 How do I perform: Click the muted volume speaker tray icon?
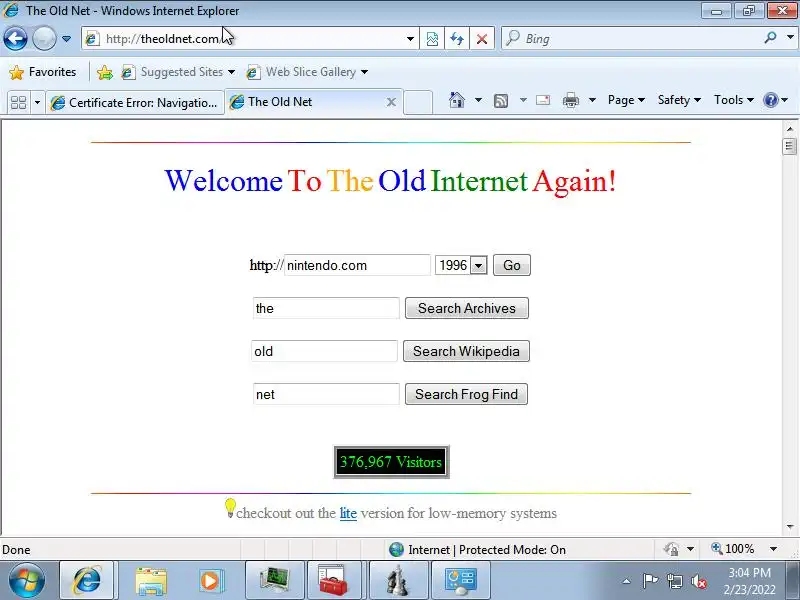click(x=698, y=581)
